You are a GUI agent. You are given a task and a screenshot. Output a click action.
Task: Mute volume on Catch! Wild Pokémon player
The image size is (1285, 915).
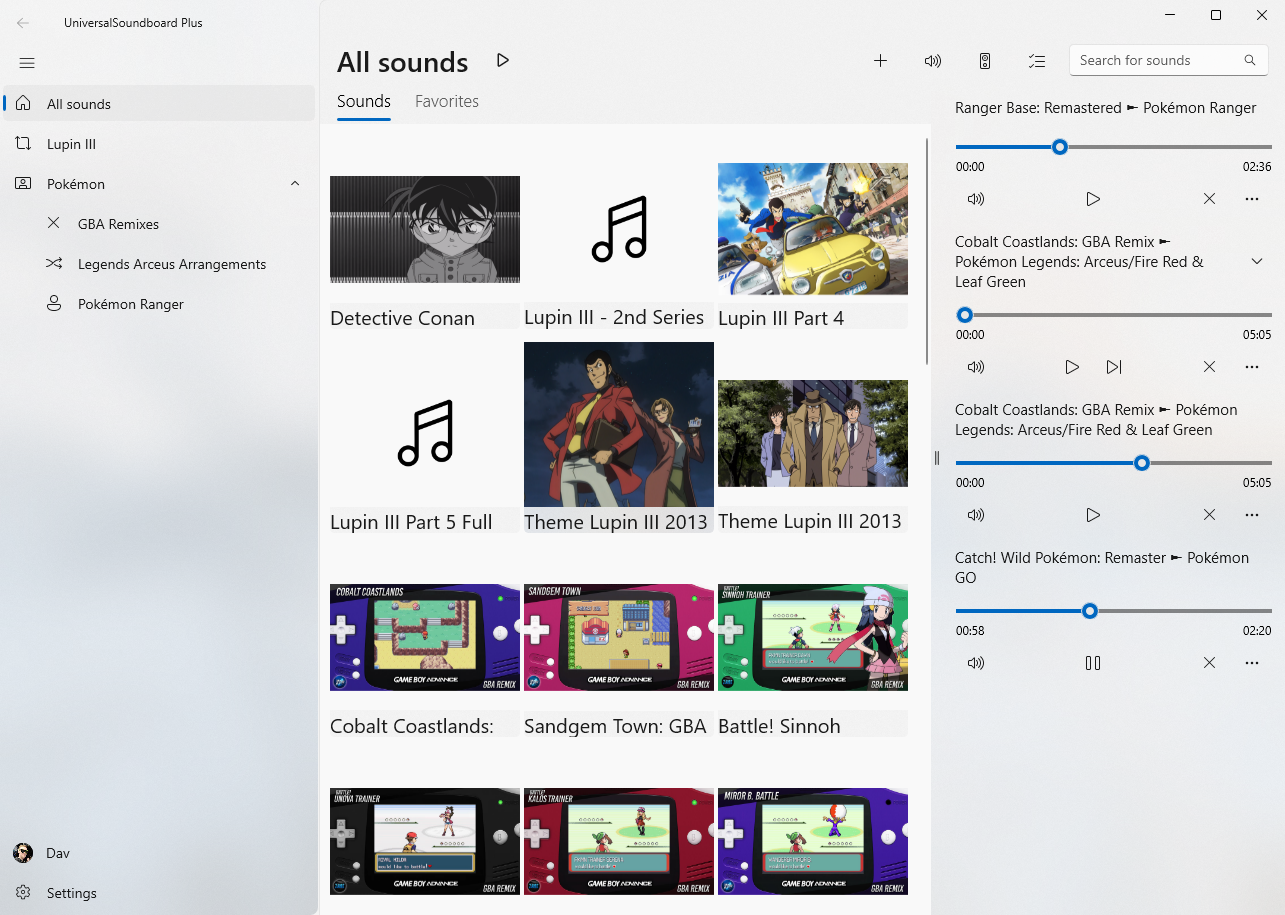(x=976, y=663)
